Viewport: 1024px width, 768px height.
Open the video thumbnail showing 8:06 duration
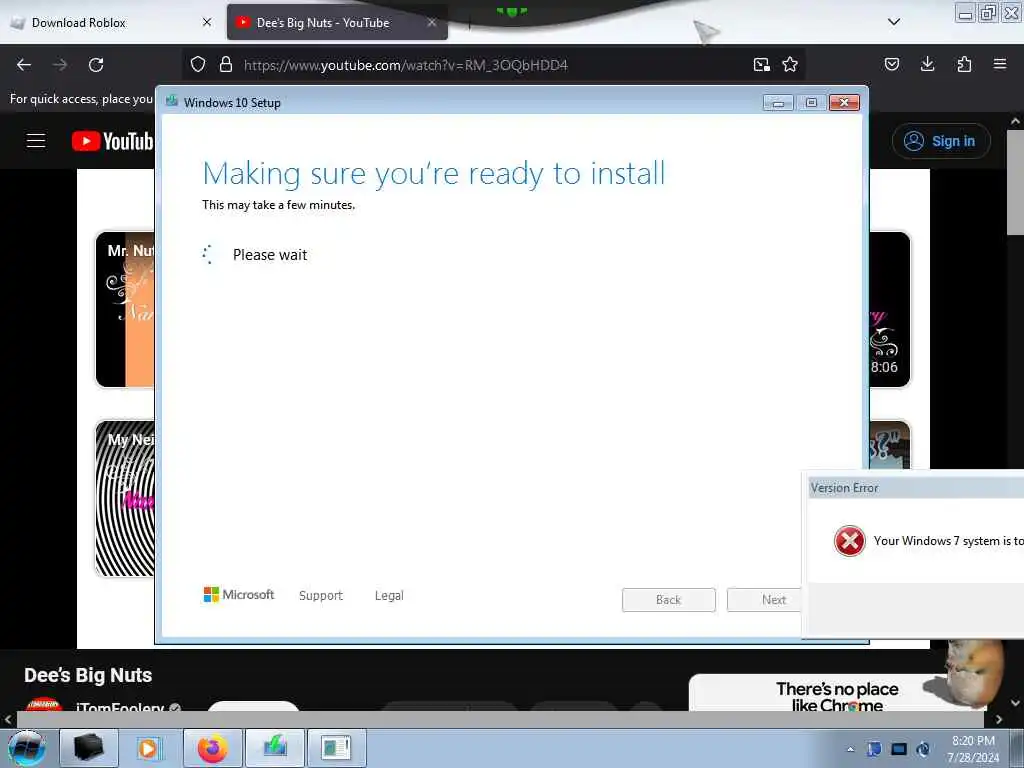click(x=889, y=309)
